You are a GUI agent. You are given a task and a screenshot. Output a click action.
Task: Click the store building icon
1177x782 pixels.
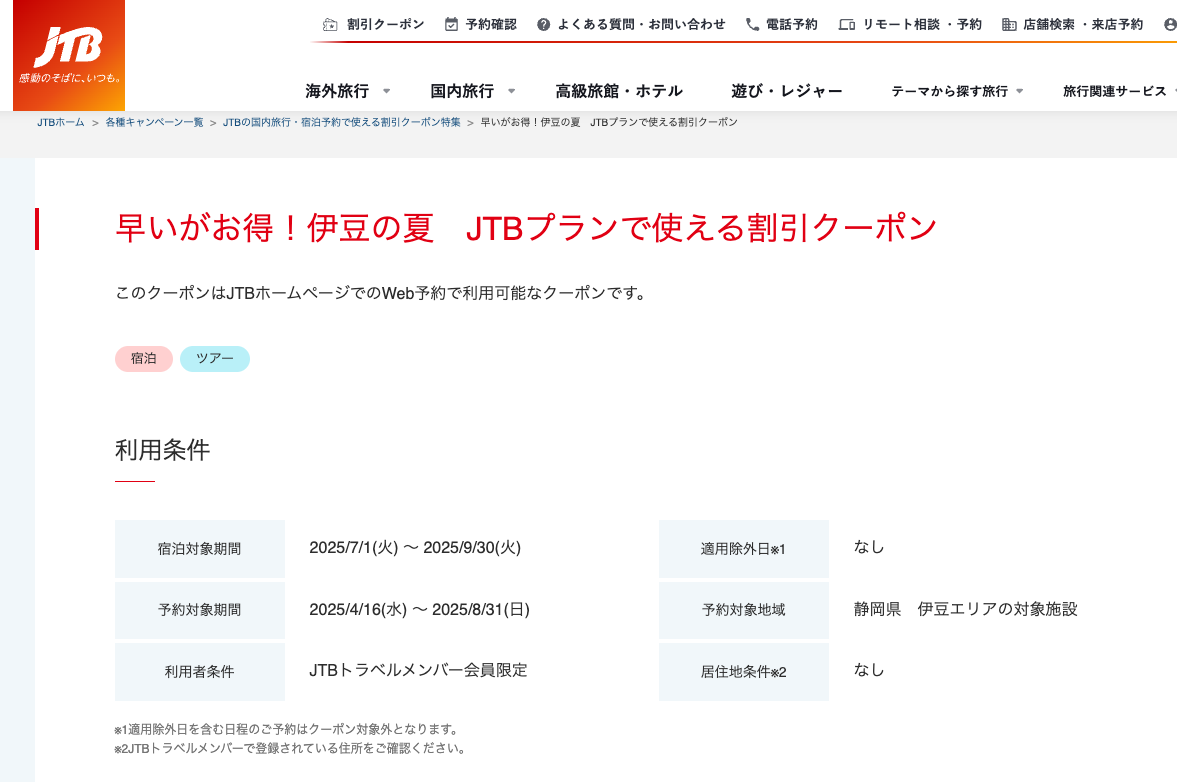[1009, 25]
